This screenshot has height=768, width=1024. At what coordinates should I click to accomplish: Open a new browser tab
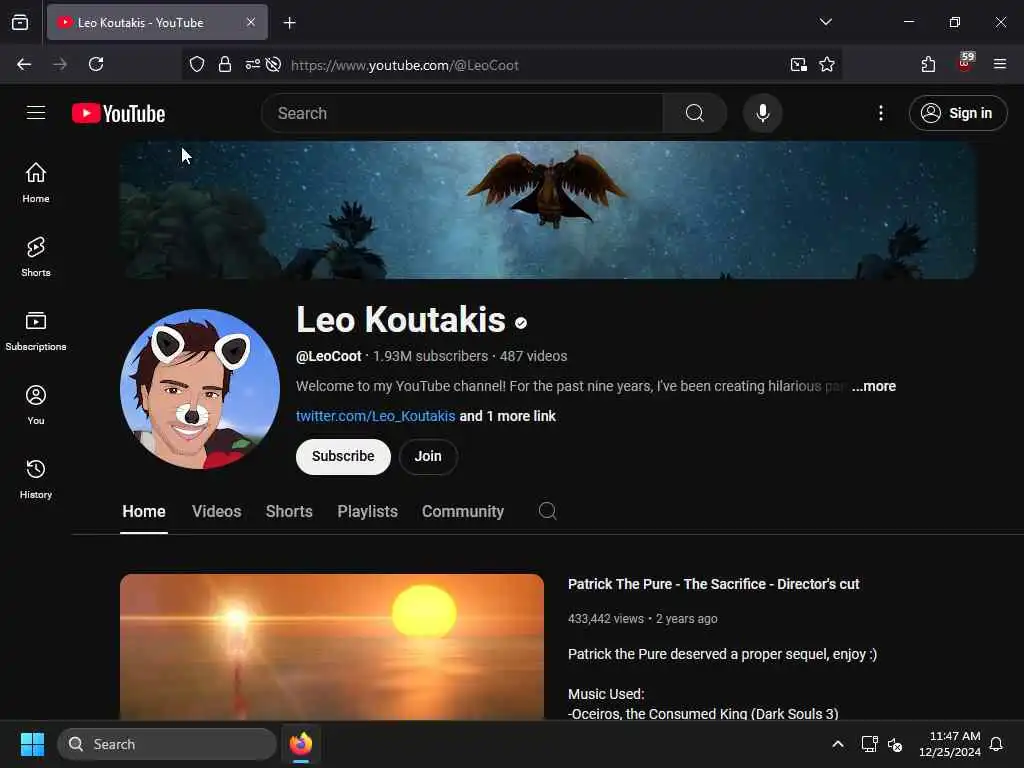(289, 23)
